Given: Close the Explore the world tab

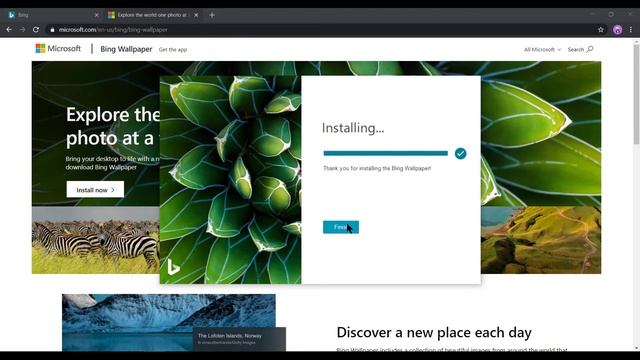Looking at the screenshot, I should click(x=196, y=15).
